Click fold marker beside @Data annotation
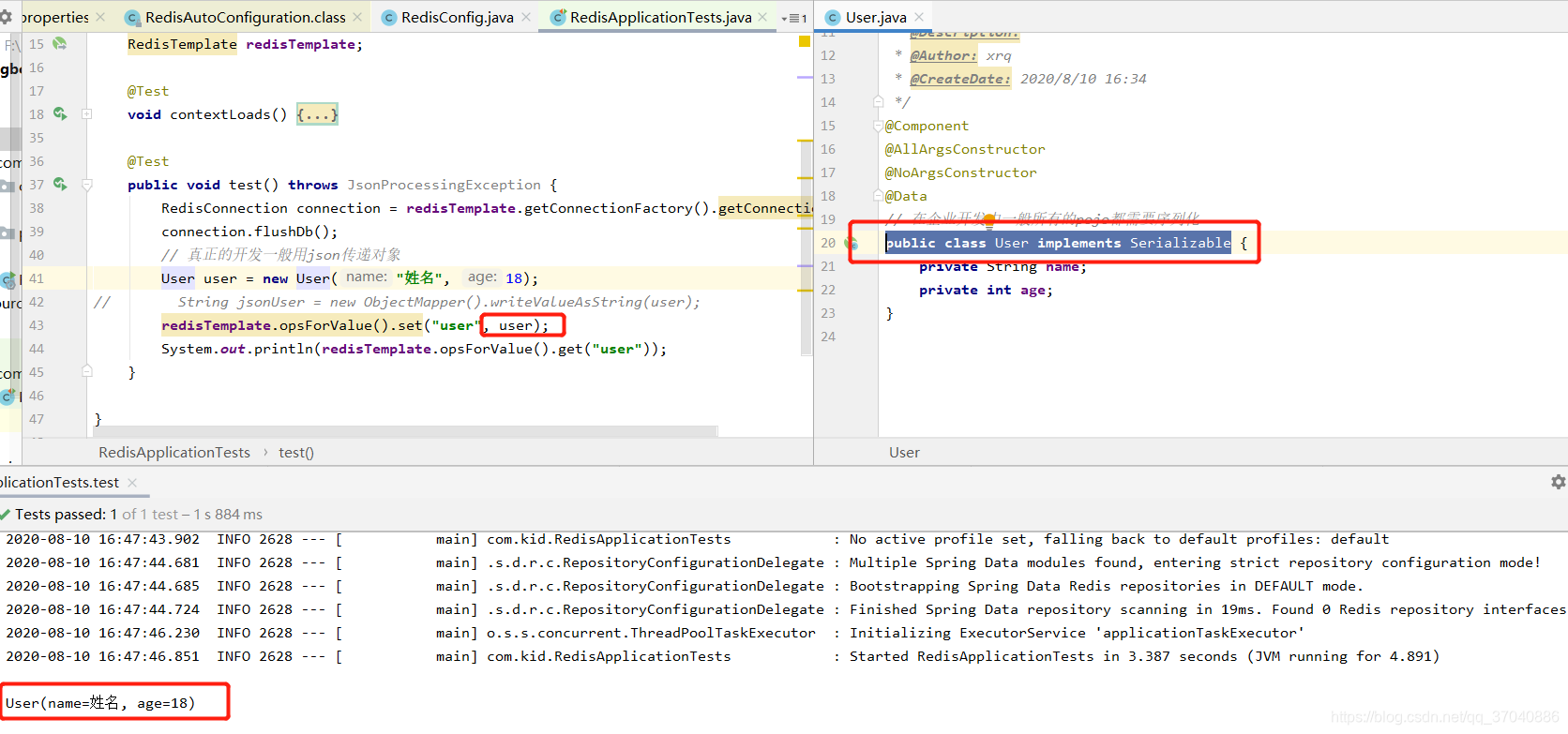 (x=878, y=195)
